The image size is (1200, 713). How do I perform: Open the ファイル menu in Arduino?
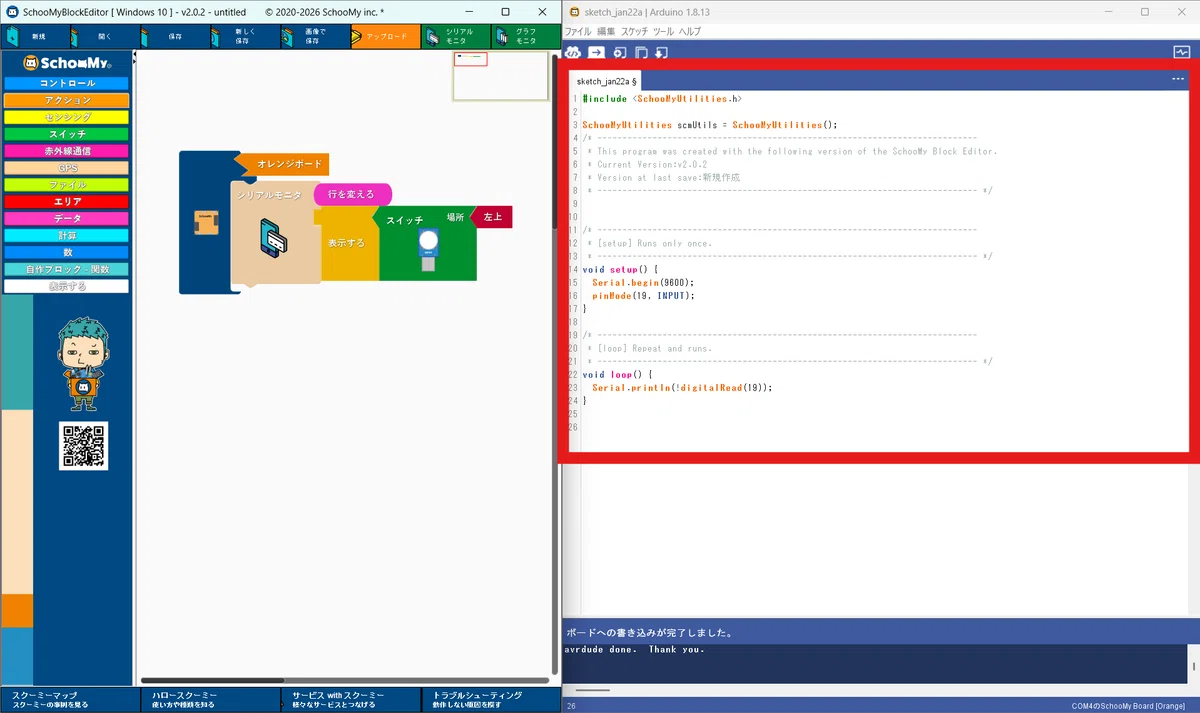(x=578, y=32)
